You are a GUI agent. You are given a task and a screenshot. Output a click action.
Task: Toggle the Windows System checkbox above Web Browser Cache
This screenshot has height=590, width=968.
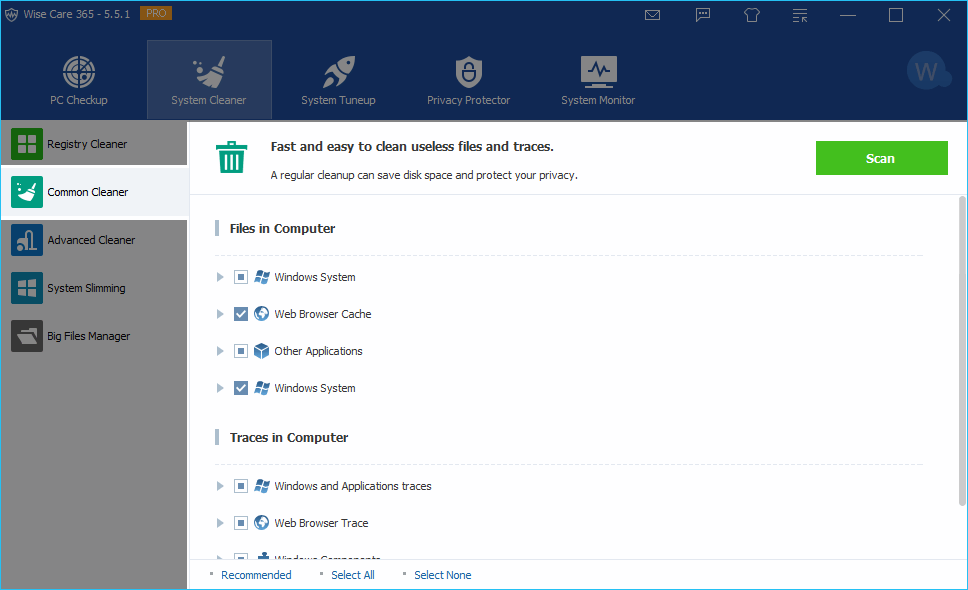tap(241, 277)
